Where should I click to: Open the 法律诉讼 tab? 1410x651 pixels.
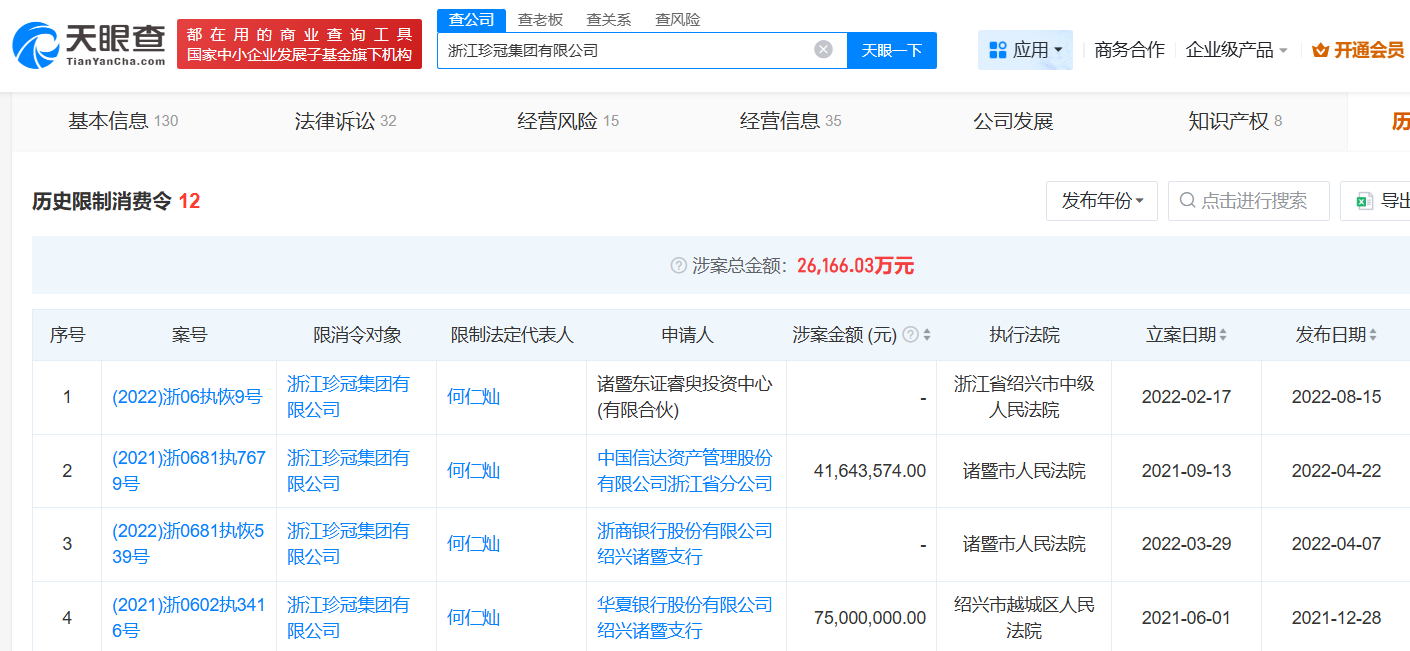pos(345,121)
